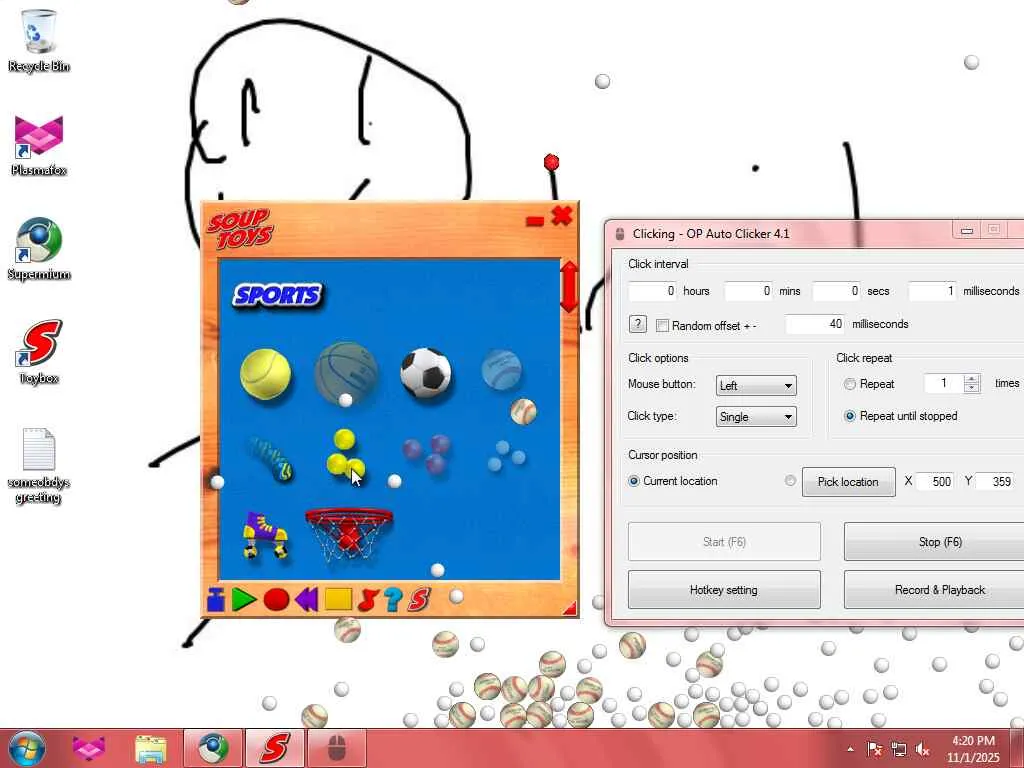
Task: Select the basketball hoop toy
Action: (x=349, y=535)
